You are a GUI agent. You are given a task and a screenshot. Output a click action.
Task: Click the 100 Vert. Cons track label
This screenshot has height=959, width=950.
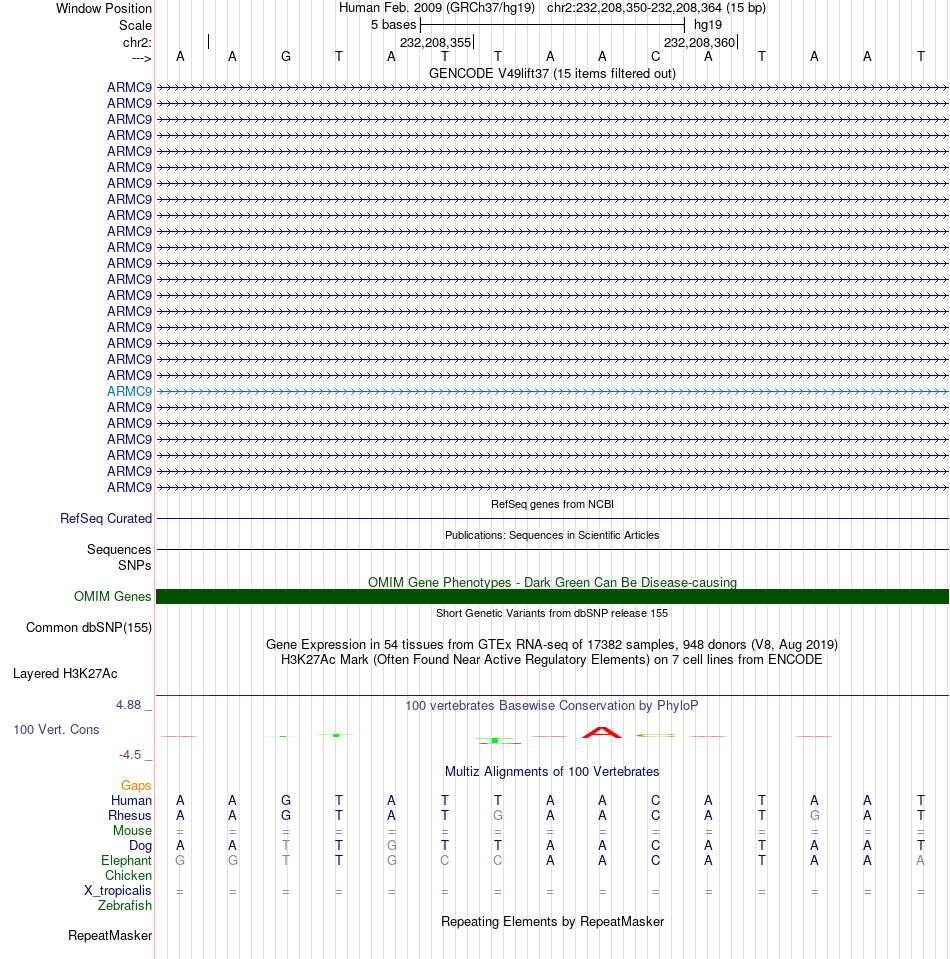coord(56,730)
